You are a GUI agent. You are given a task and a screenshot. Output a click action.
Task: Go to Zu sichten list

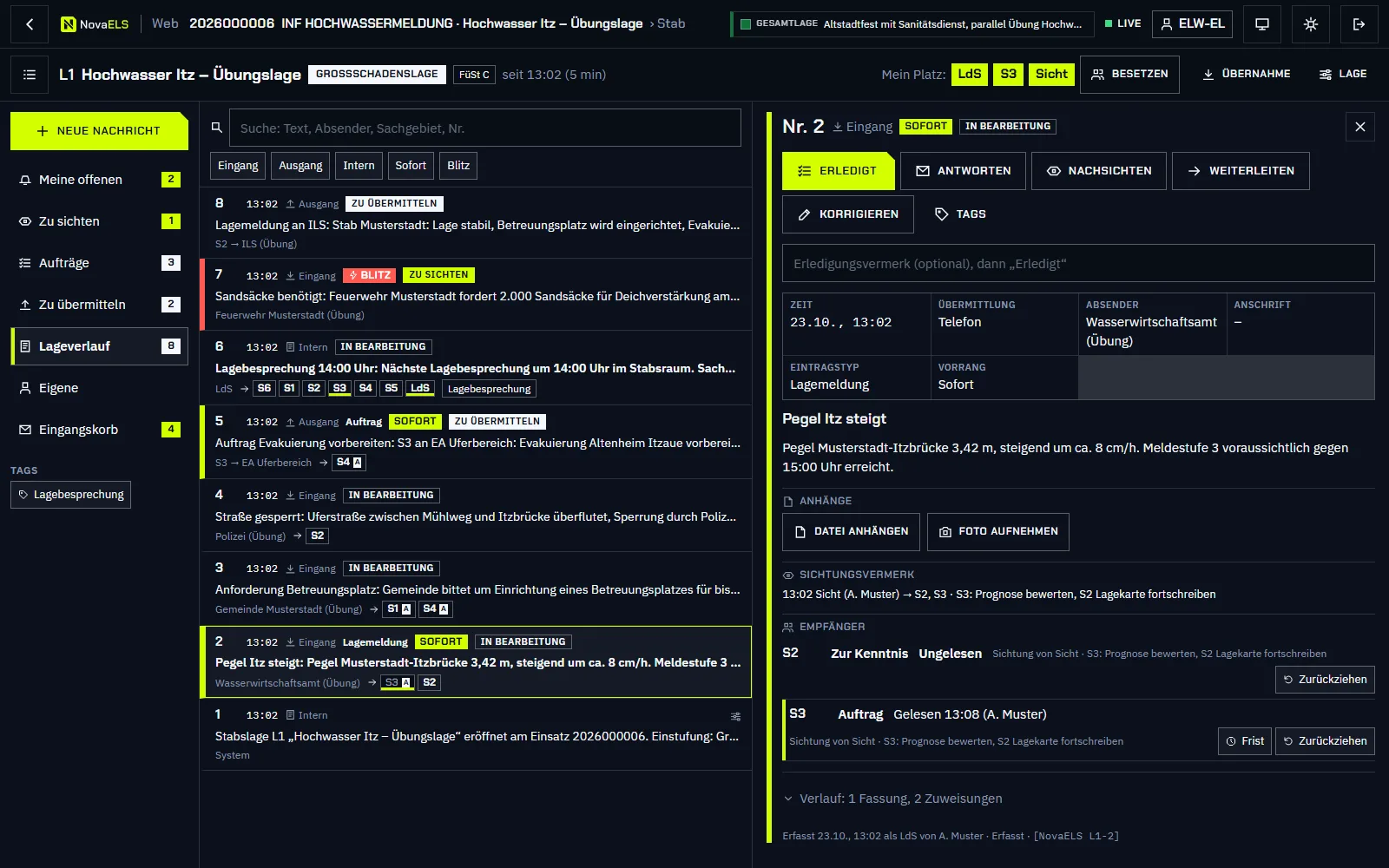99,221
